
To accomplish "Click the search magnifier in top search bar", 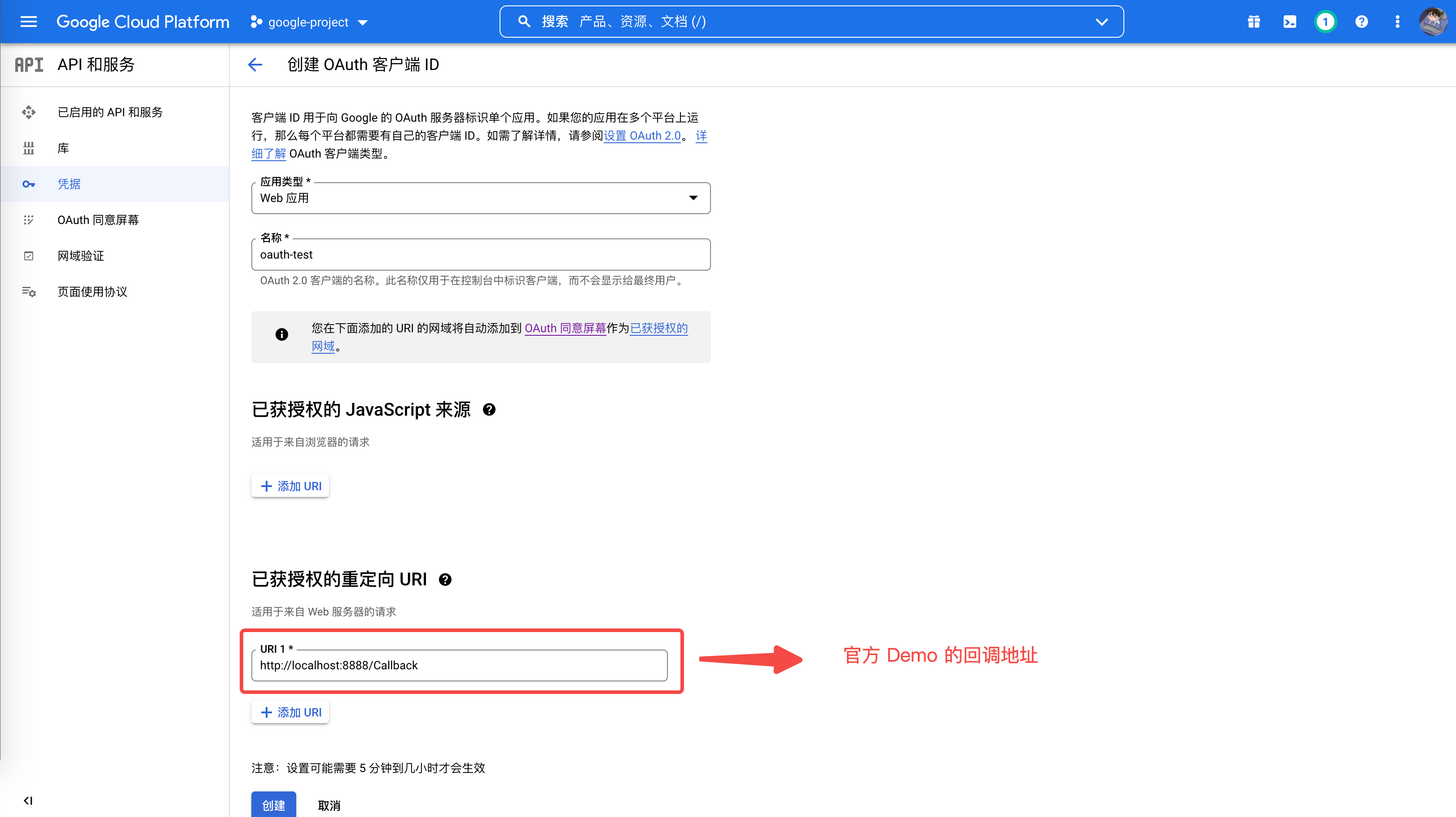I will [x=524, y=21].
